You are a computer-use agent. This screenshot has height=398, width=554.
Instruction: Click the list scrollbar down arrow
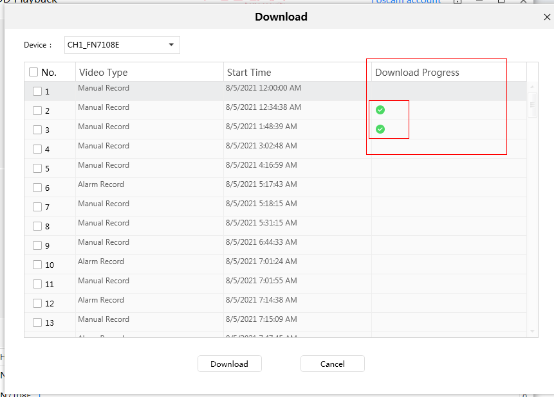(x=532, y=331)
